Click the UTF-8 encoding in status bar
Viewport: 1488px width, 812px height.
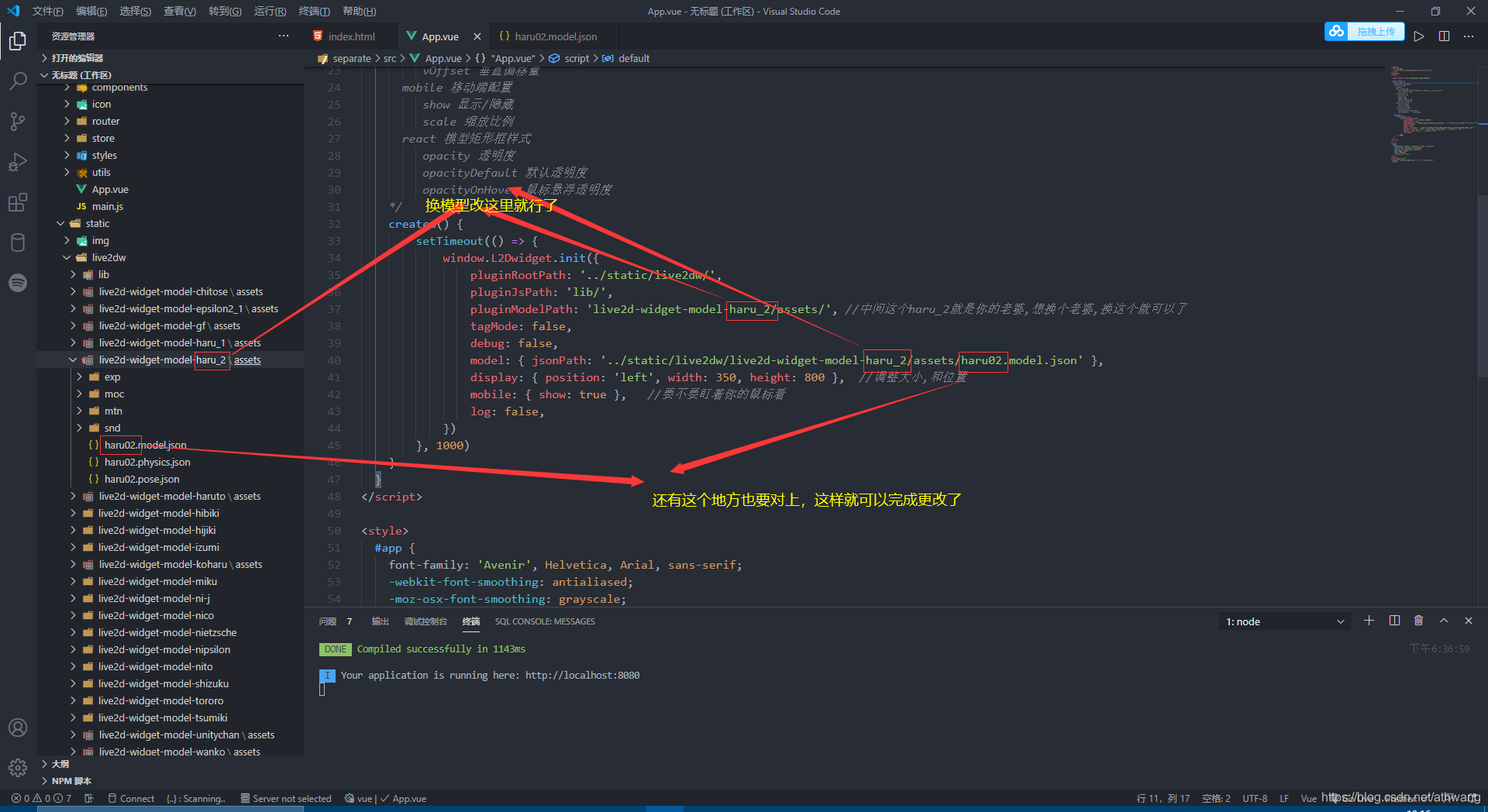tap(1255, 798)
